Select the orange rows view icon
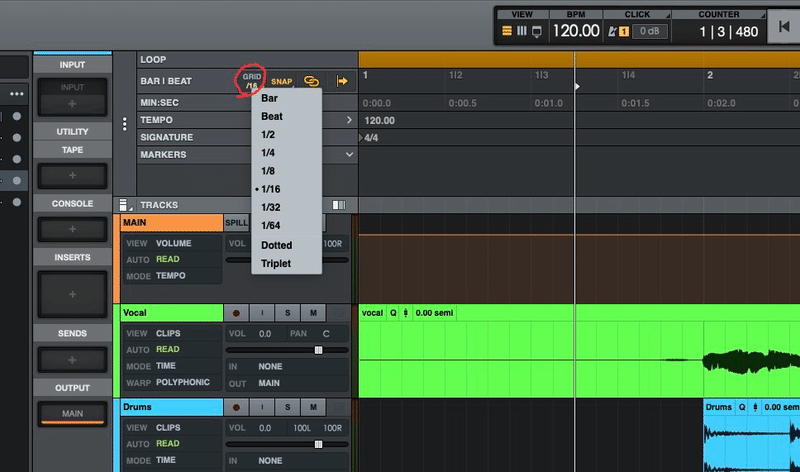Image resolution: width=800 pixels, height=472 pixels. [x=507, y=31]
